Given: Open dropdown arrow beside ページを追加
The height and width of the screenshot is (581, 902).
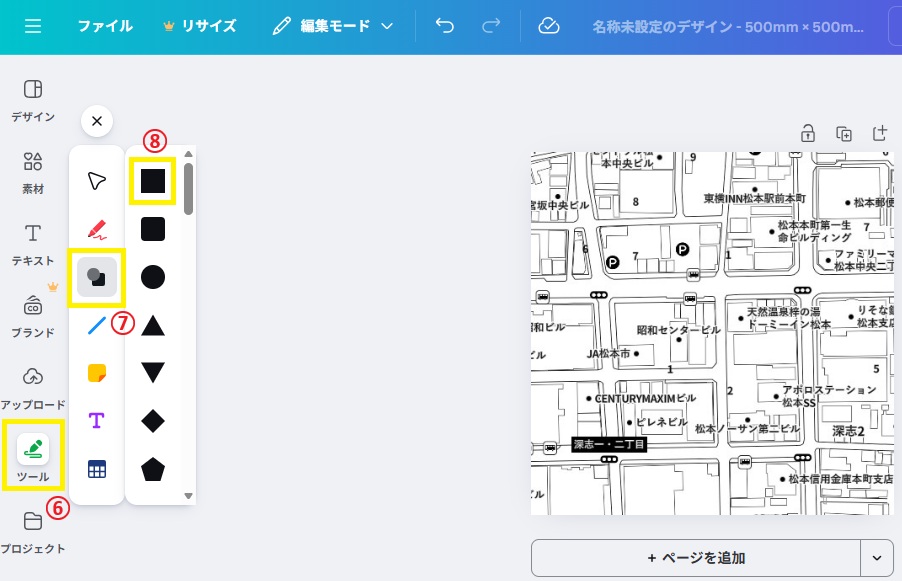Looking at the screenshot, I should click(x=877, y=558).
